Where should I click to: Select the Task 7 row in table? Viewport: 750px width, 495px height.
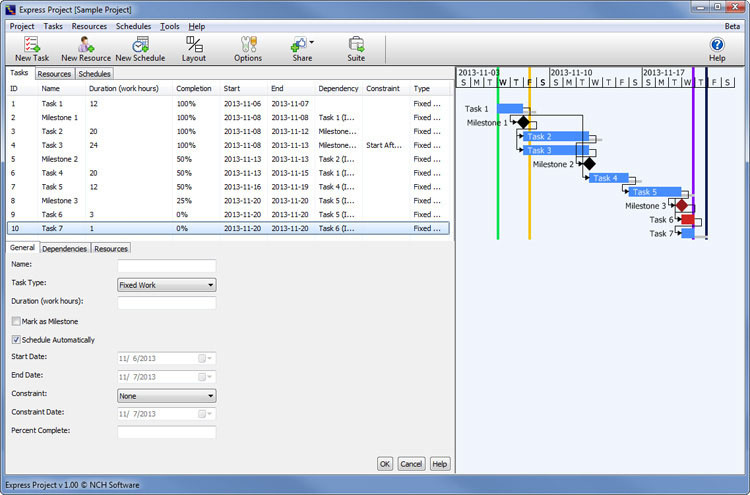[228, 229]
